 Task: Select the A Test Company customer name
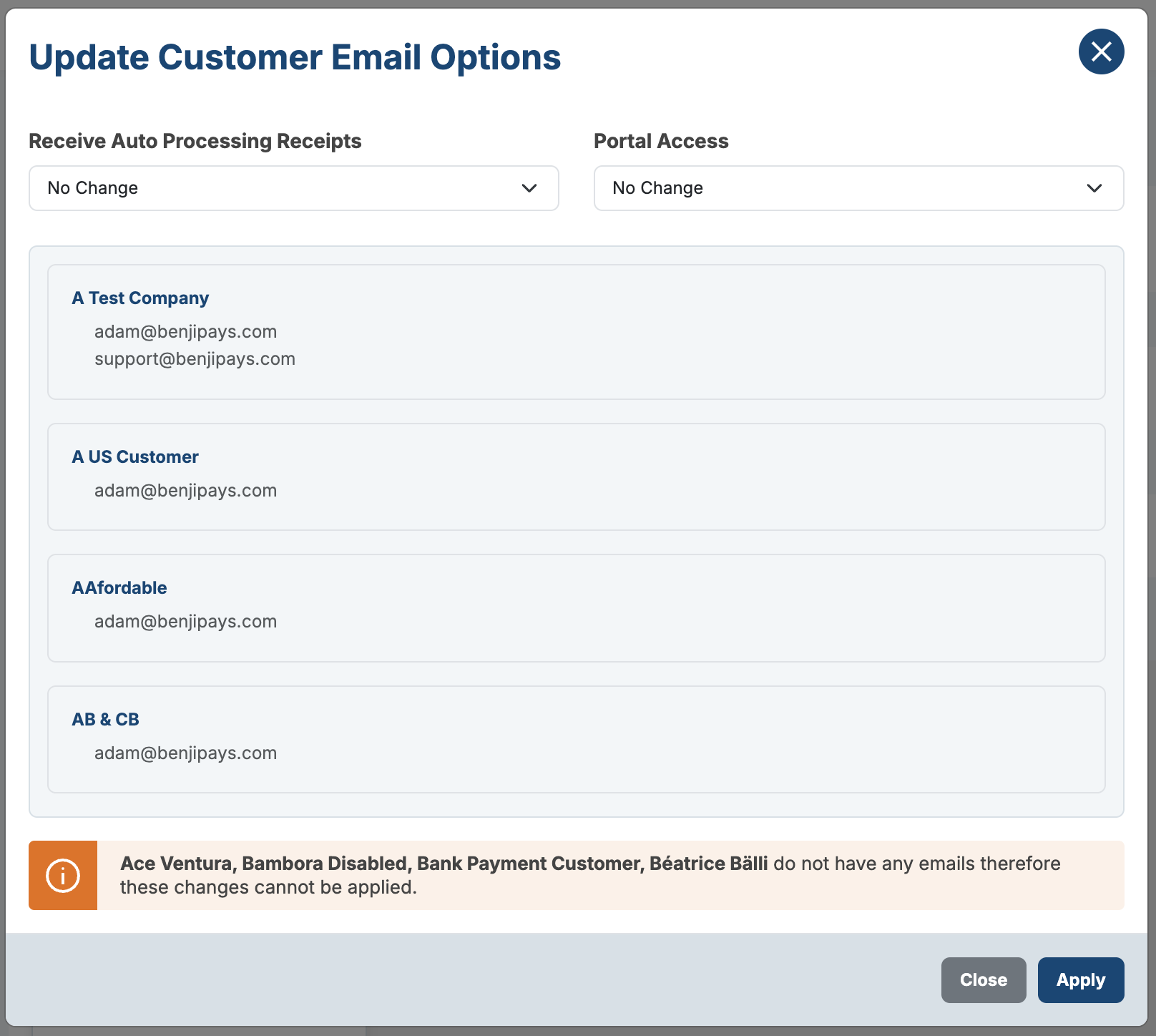[140, 298]
